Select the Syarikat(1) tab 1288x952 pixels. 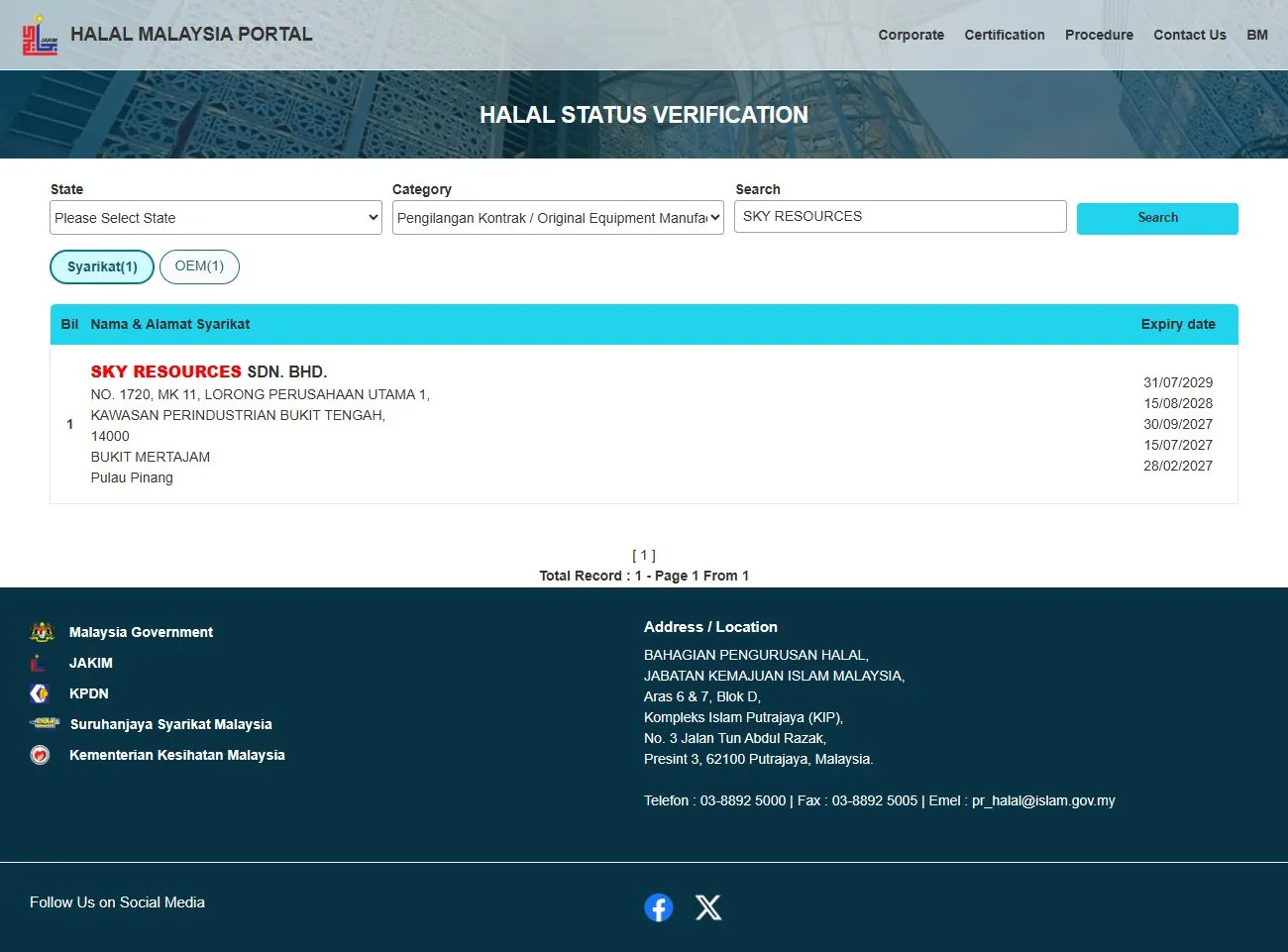(x=102, y=266)
